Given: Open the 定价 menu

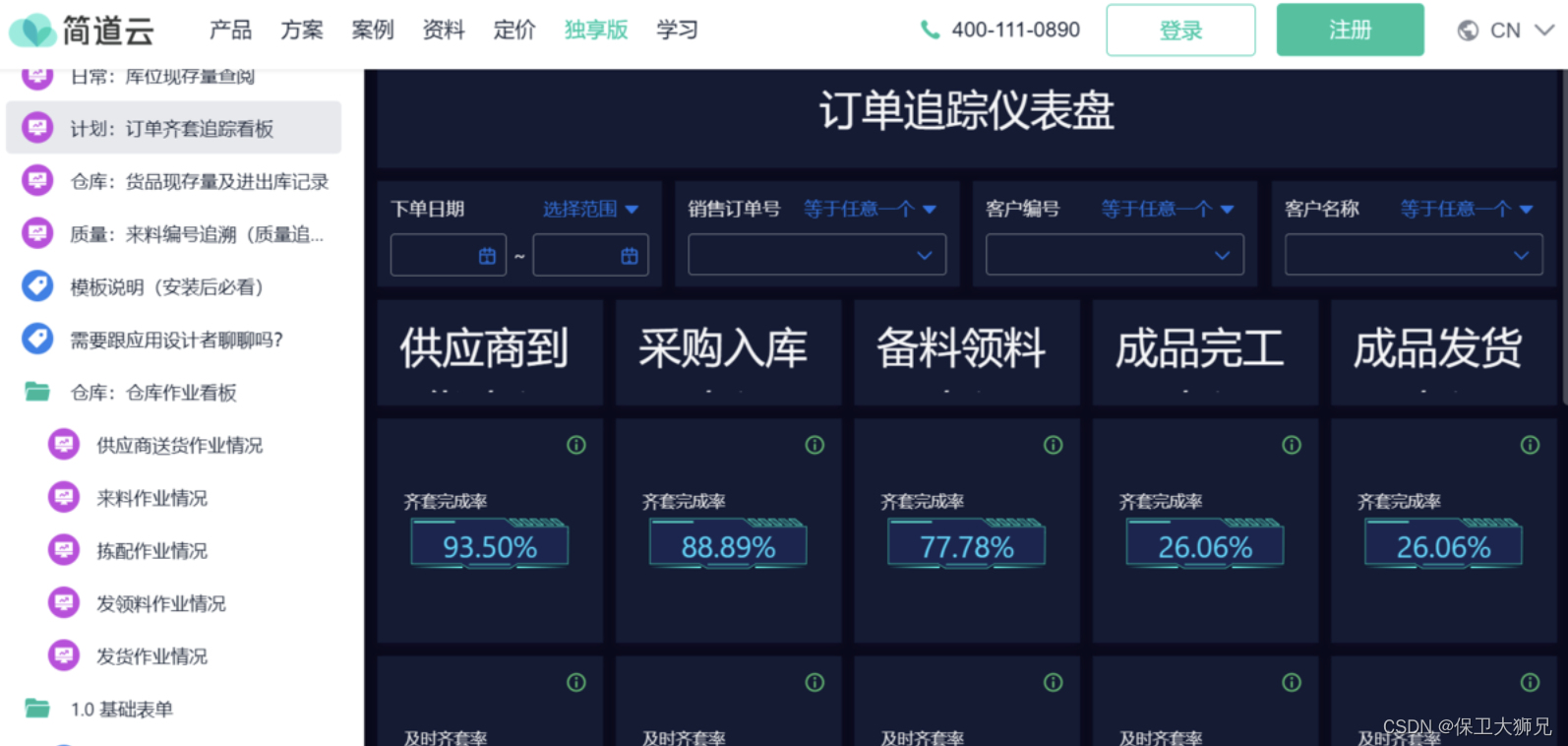Looking at the screenshot, I should pos(514,30).
